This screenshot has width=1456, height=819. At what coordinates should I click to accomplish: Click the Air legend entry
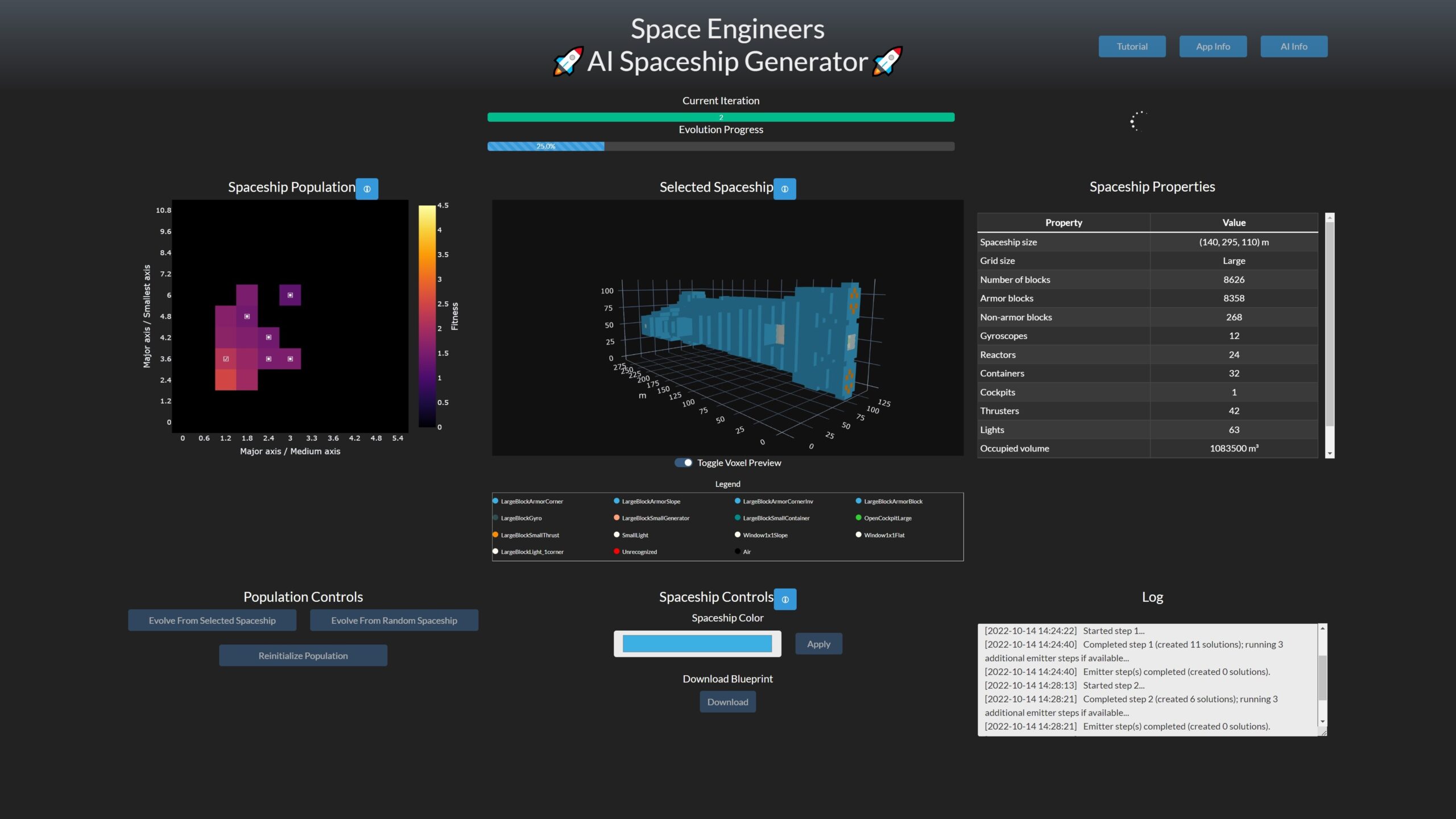tap(743, 552)
